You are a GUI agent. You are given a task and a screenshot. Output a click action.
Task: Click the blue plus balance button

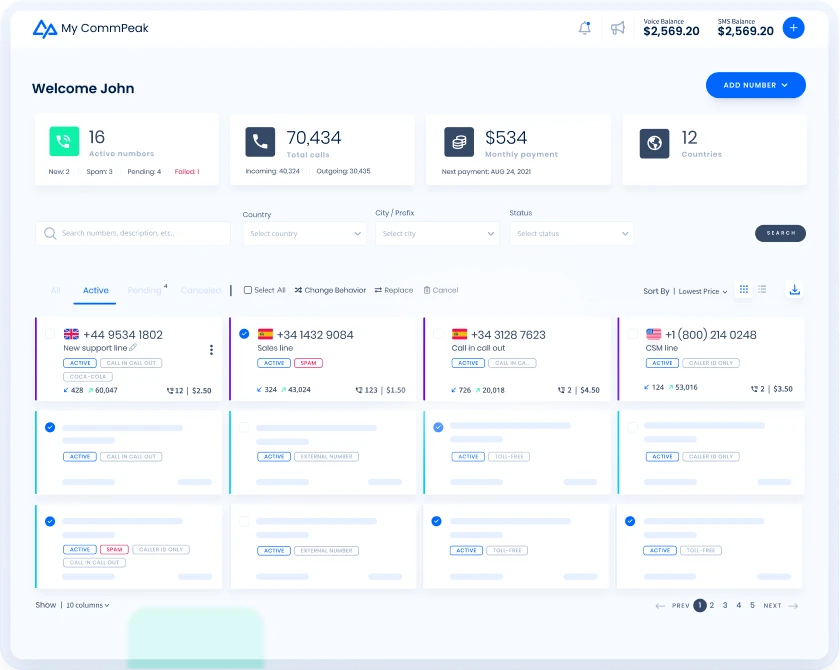point(793,28)
